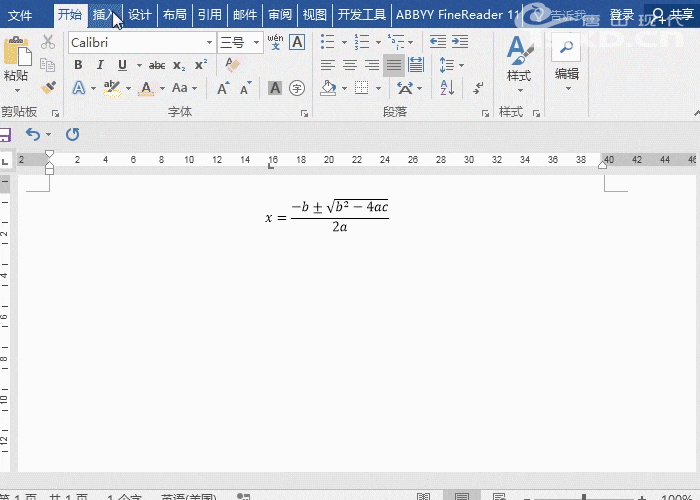Toggle character shading
Image resolution: width=700 pixels, height=500 pixels.
275,88
